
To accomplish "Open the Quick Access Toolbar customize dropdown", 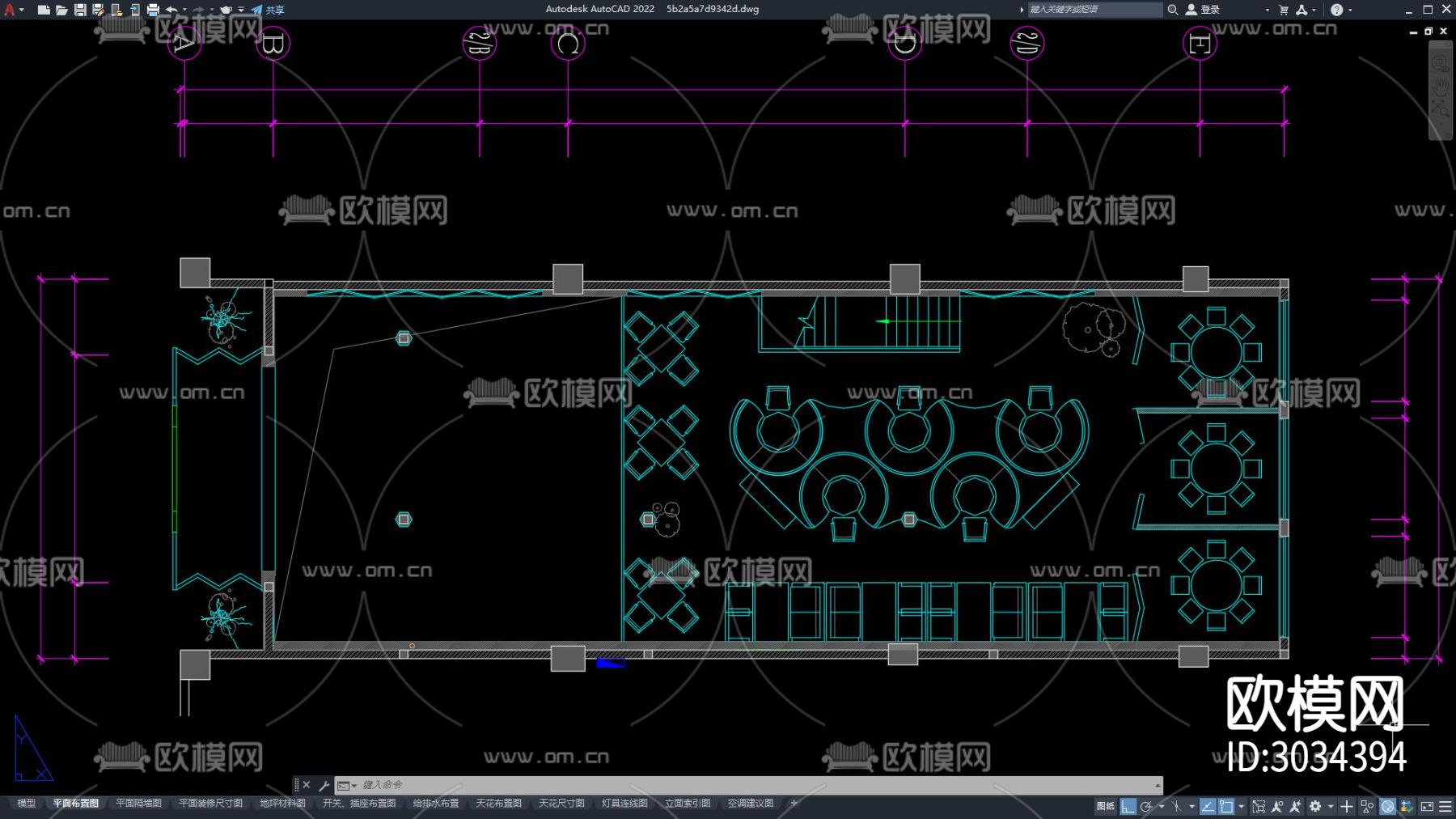I will (241, 10).
